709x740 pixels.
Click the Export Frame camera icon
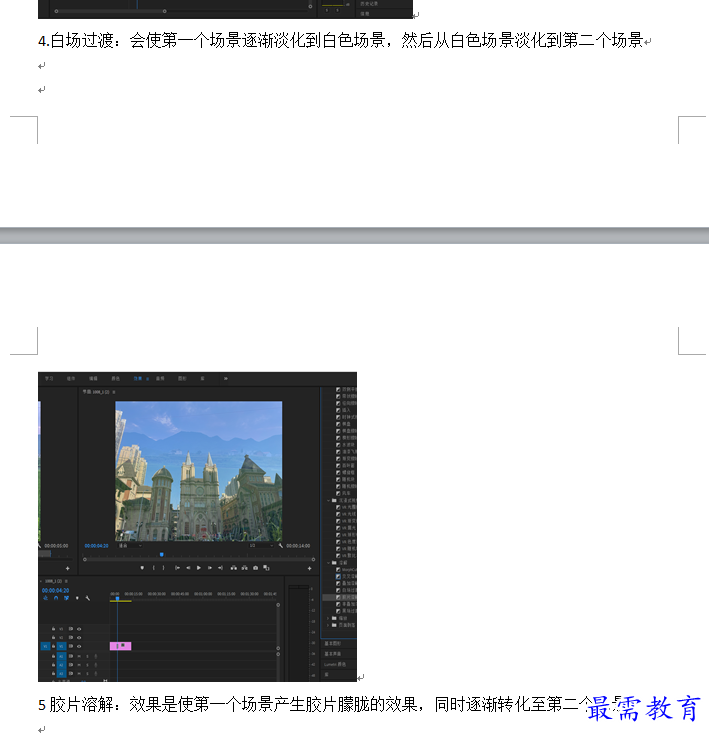(255, 568)
